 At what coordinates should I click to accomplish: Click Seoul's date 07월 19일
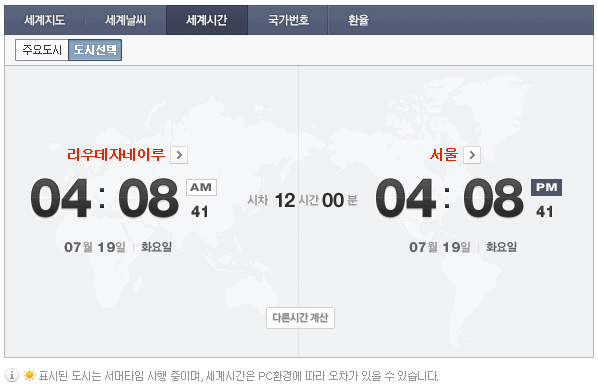(x=439, y=247)
